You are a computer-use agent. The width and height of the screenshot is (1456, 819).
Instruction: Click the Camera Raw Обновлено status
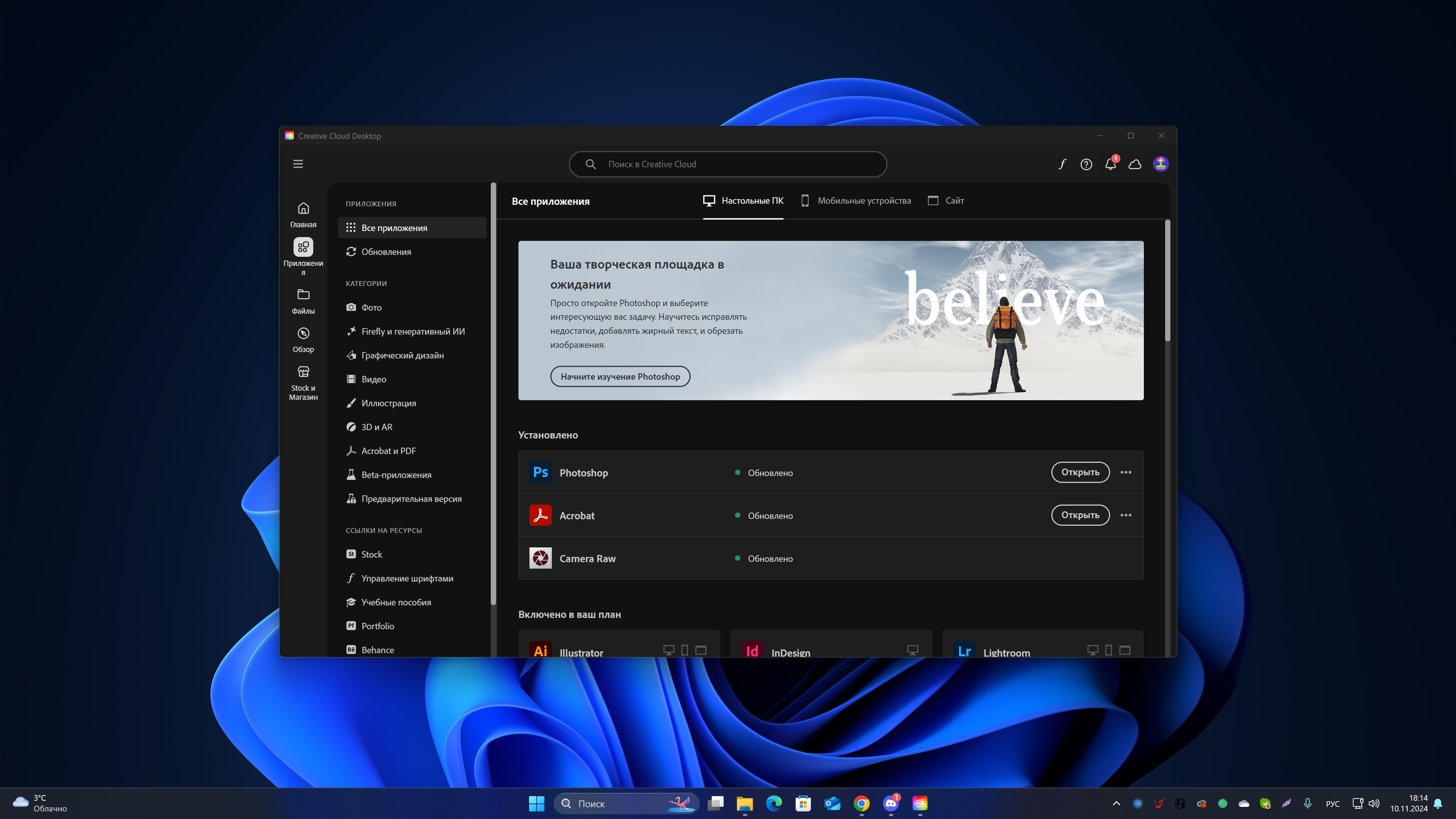763,558
